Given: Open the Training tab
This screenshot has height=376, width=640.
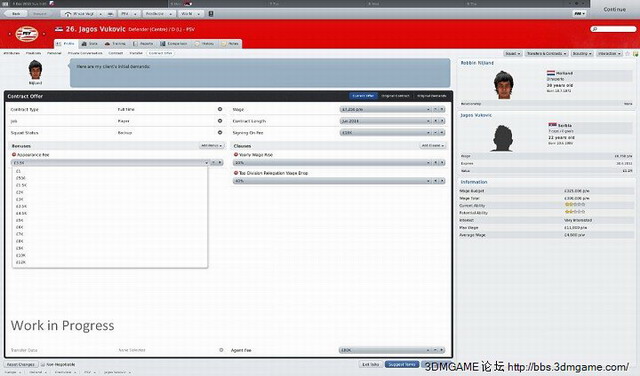Looking at the screenshot, I should tap(115, 43).
